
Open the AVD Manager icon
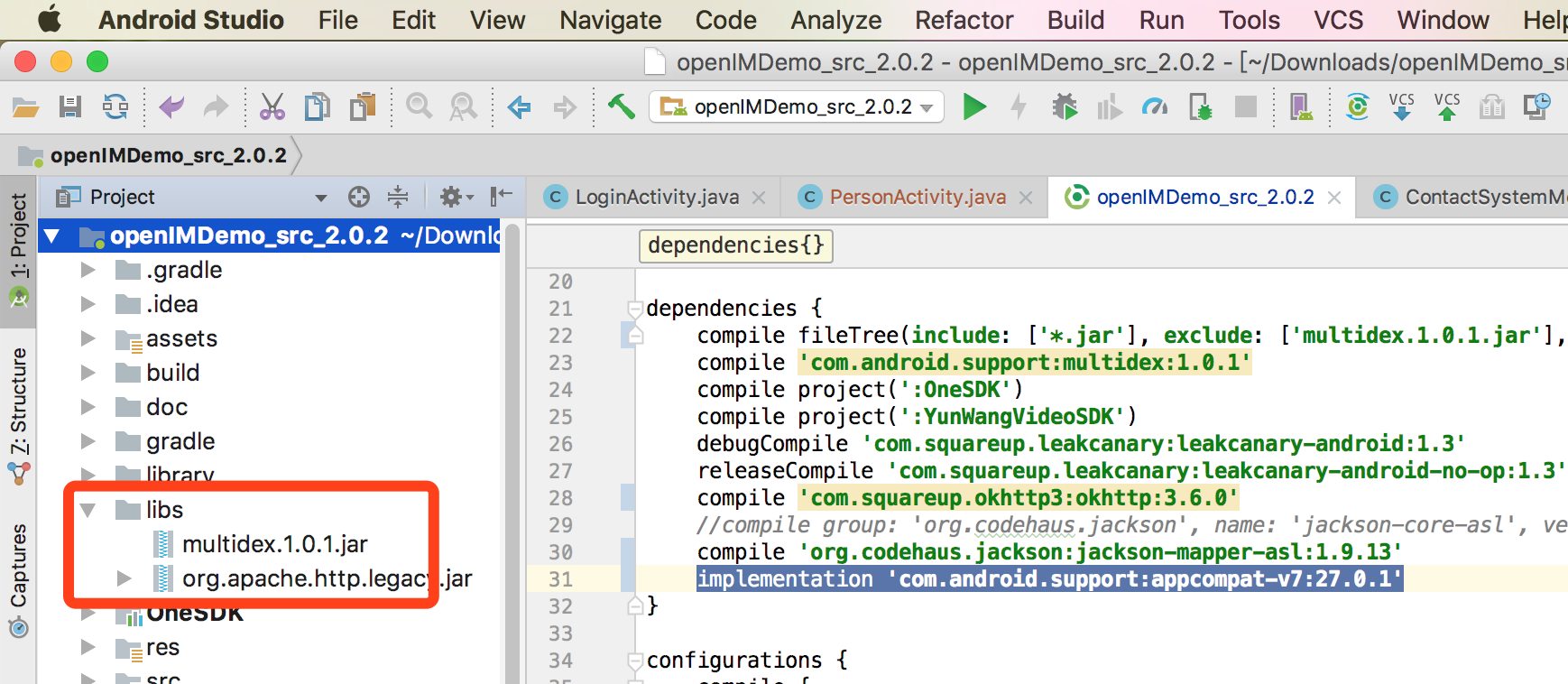click(1301, 107)
